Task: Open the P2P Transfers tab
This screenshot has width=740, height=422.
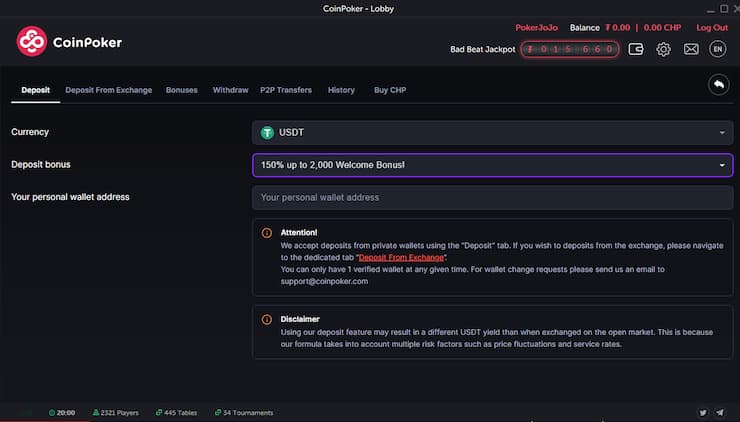Action: point(286,90)
